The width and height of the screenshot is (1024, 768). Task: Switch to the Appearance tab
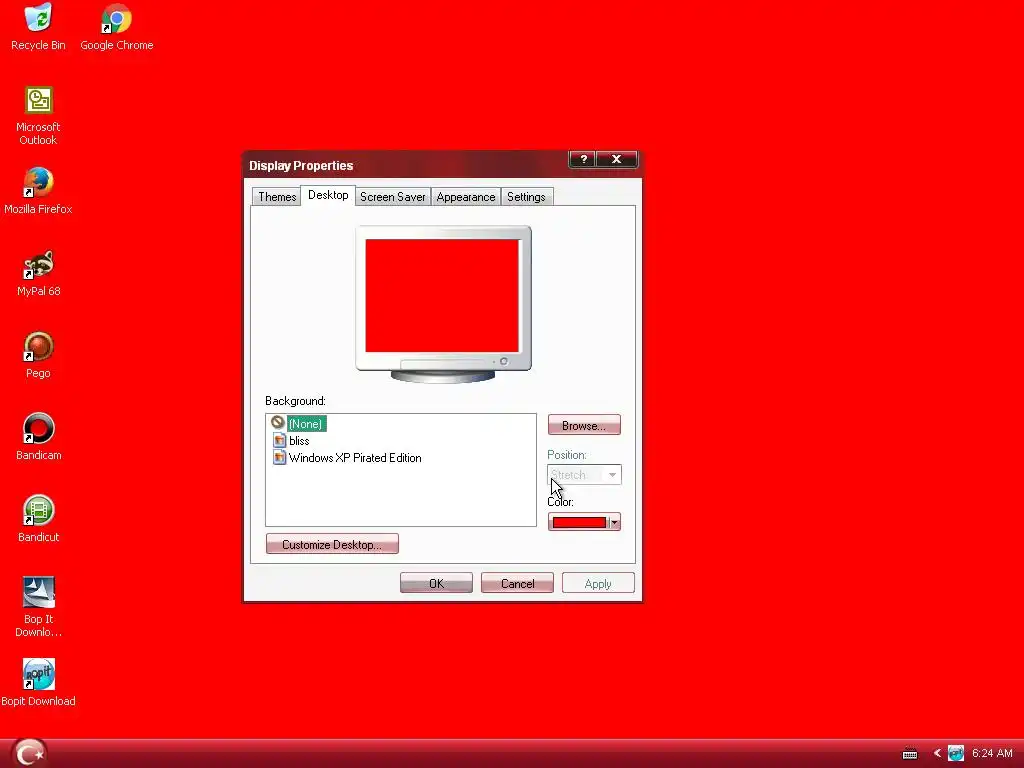tap(466, 197)
